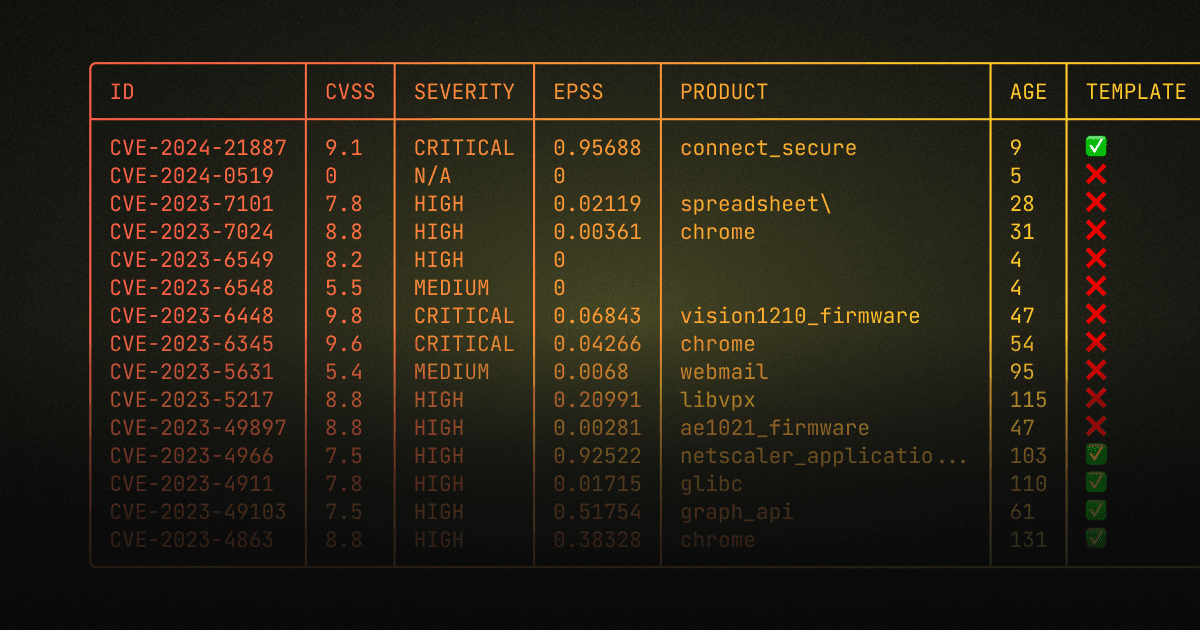1200x630 pixels.
Task: Open the CVE-2024-21887 entry
Action: click(x=197, y=147)
